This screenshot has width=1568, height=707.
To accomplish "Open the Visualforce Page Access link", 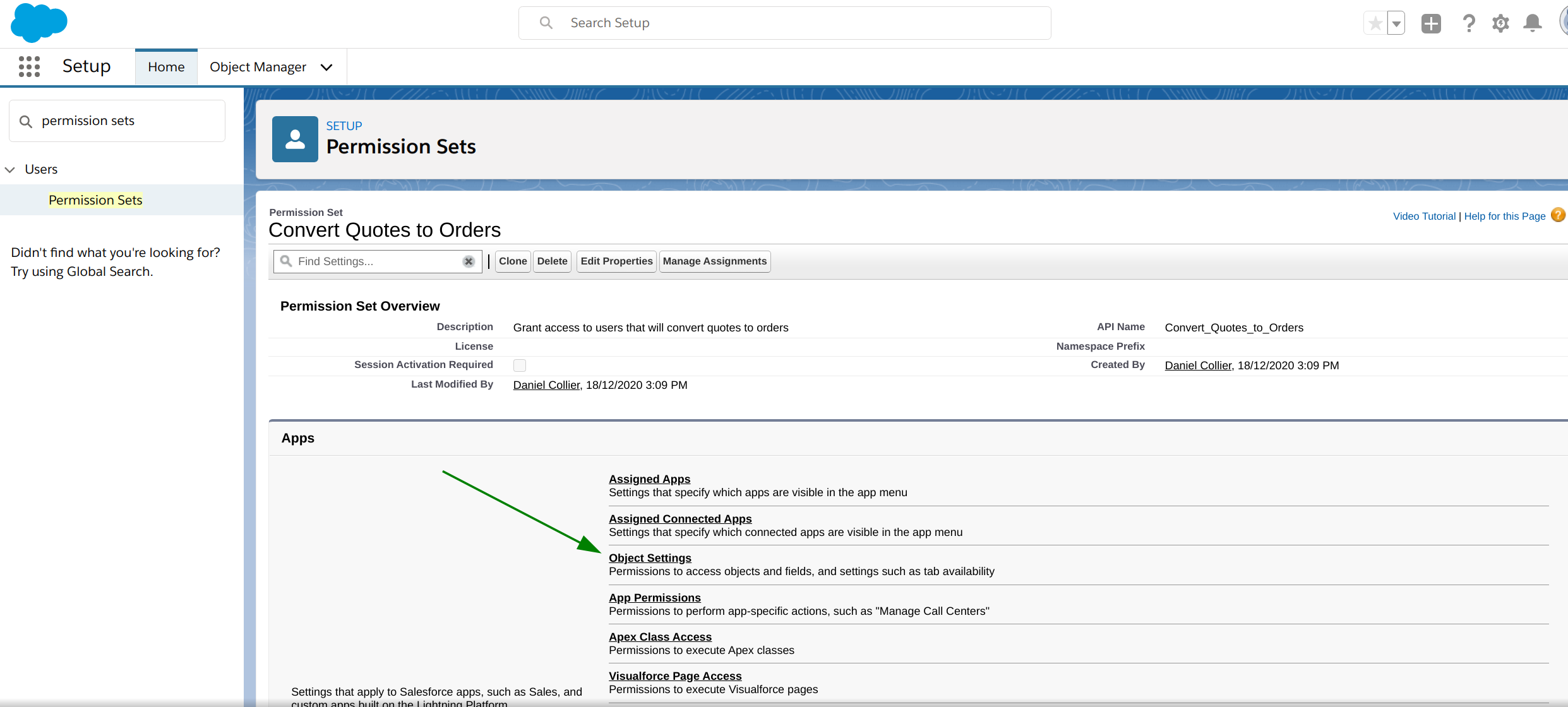I will [675, 676].
